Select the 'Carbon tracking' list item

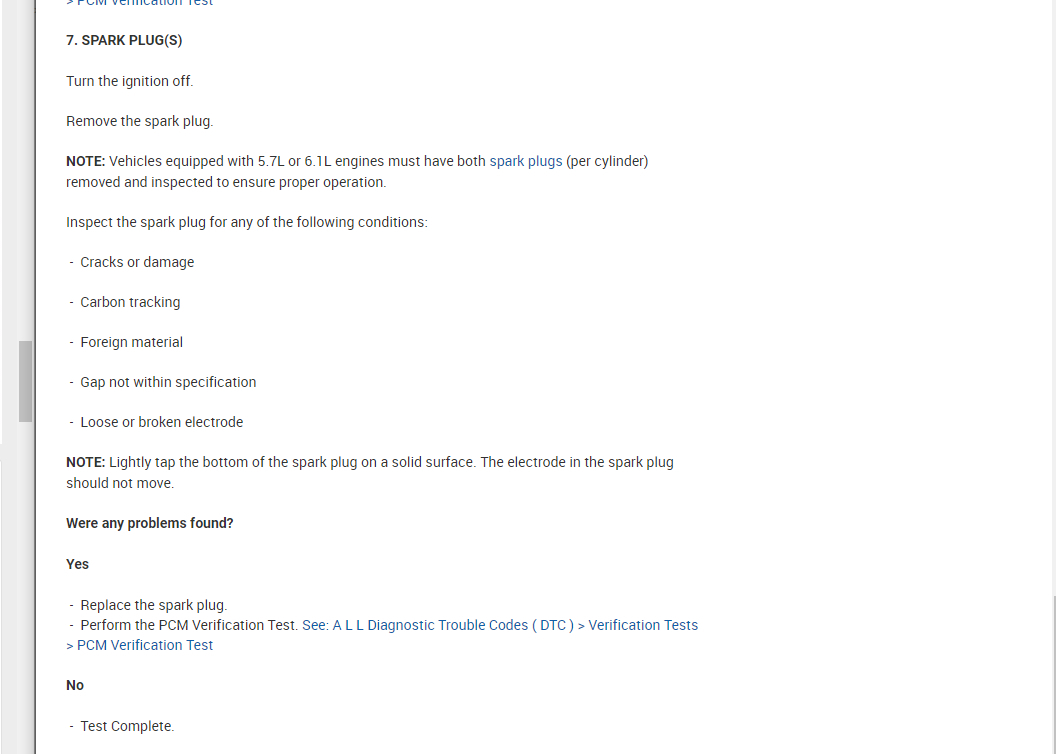(x=130, y=302)
